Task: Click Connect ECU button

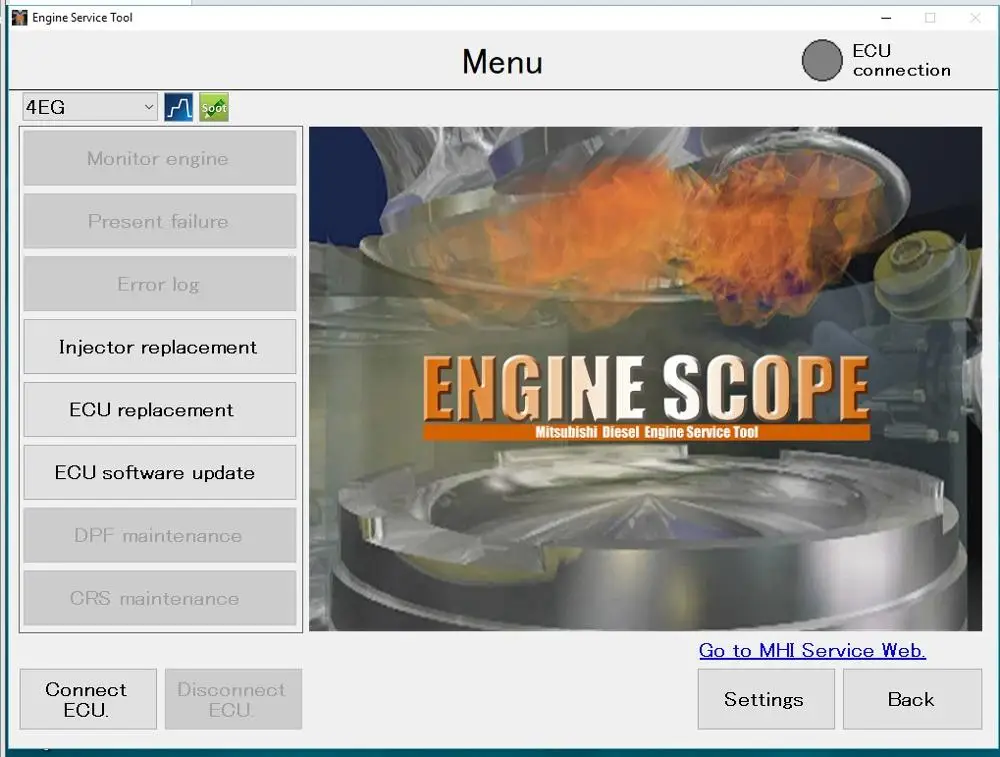Action: click(88, 699)
